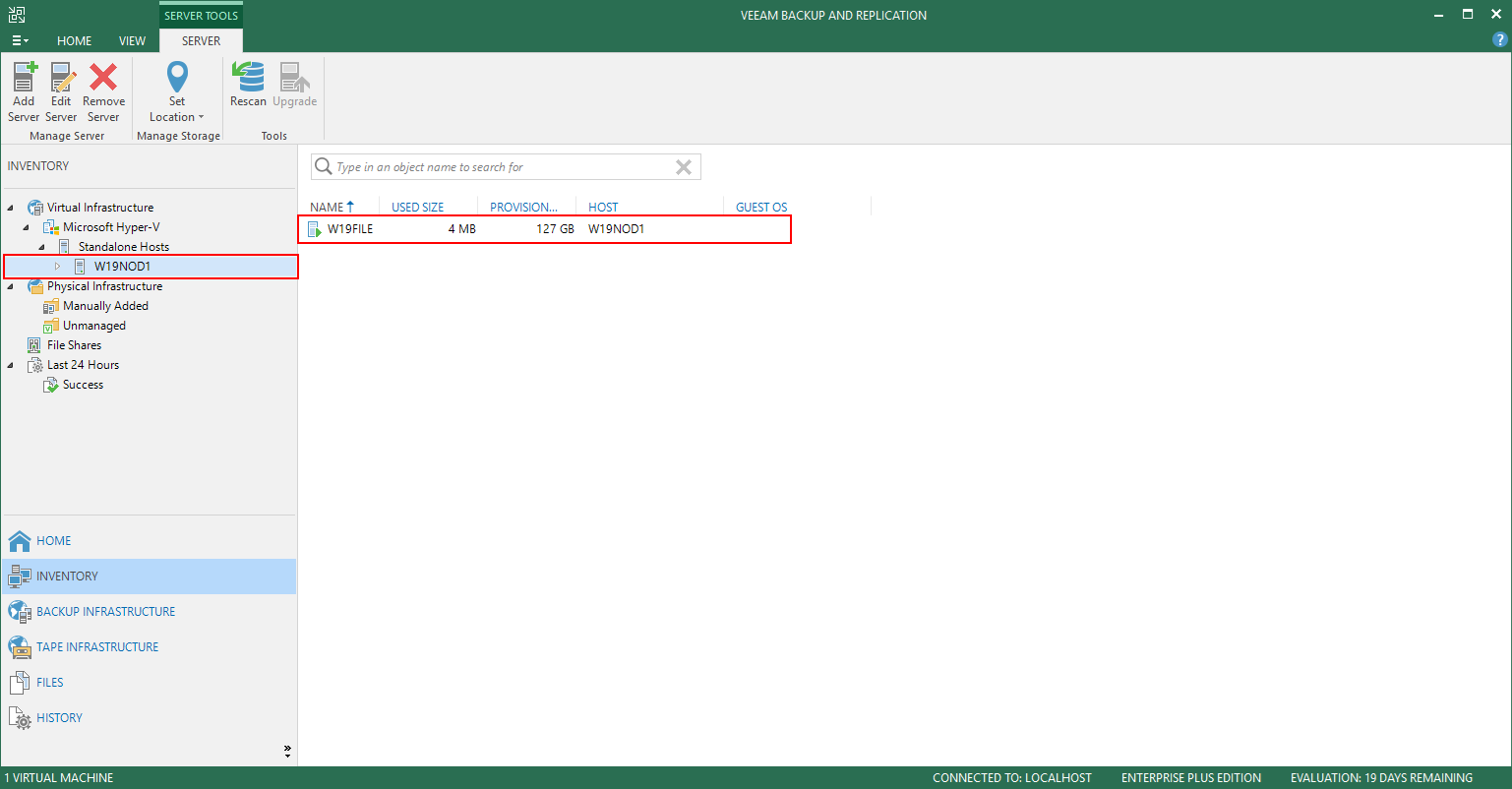Expand the W19NOD1 host node
Image resolution: width=1512 pixels, height=789 pixels.
58,267
